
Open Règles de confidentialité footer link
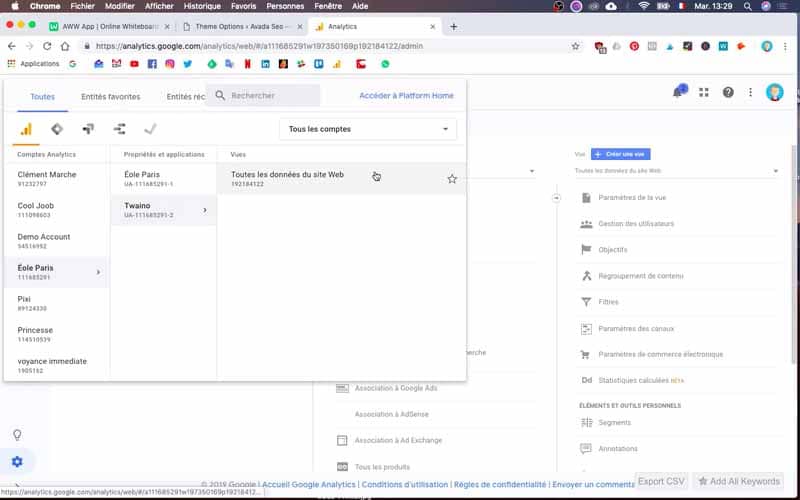(x=500, y=484)
